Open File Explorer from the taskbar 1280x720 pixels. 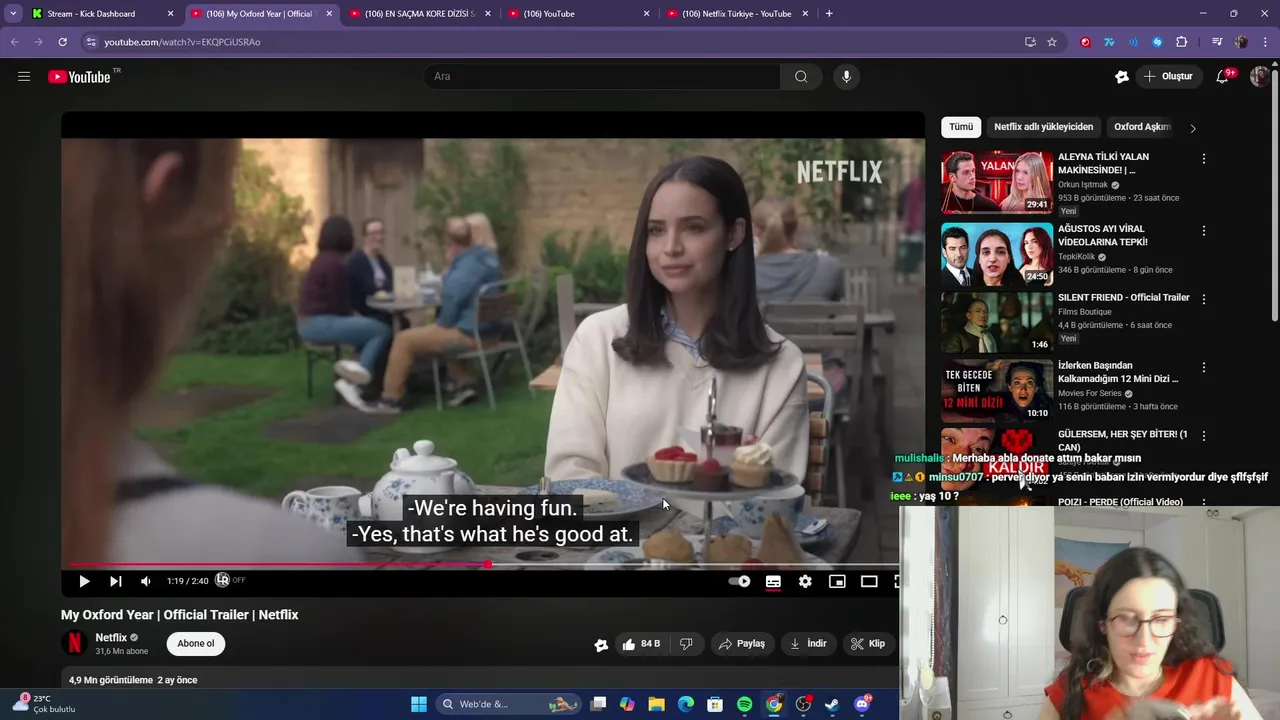[x=656, y=704]
